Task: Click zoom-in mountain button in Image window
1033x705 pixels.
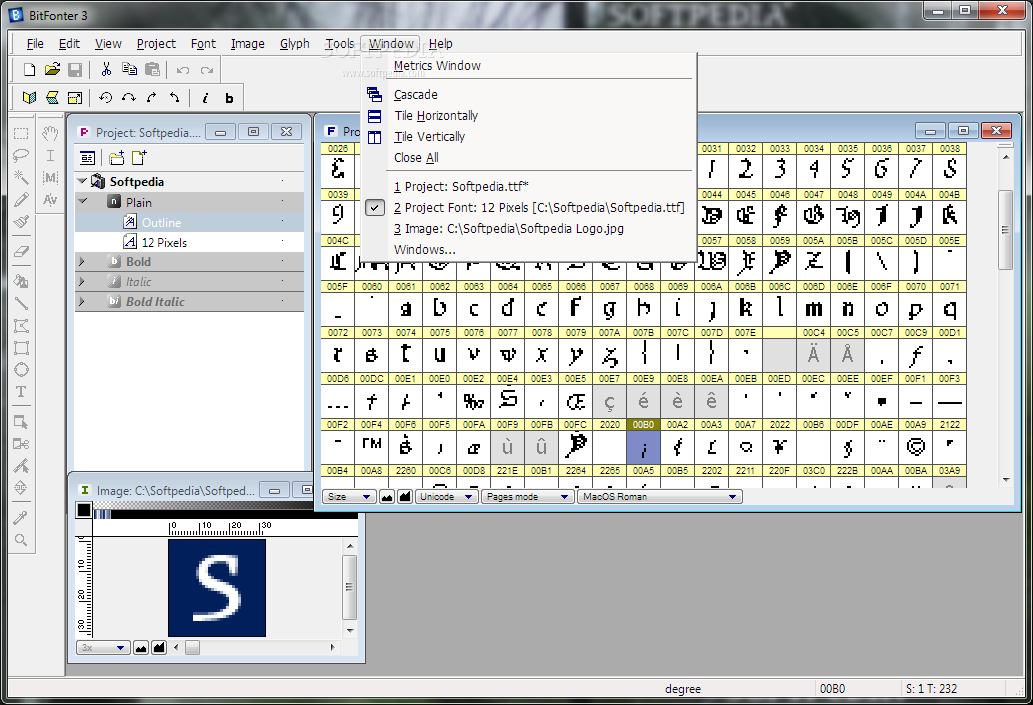Action: [159, 648]
